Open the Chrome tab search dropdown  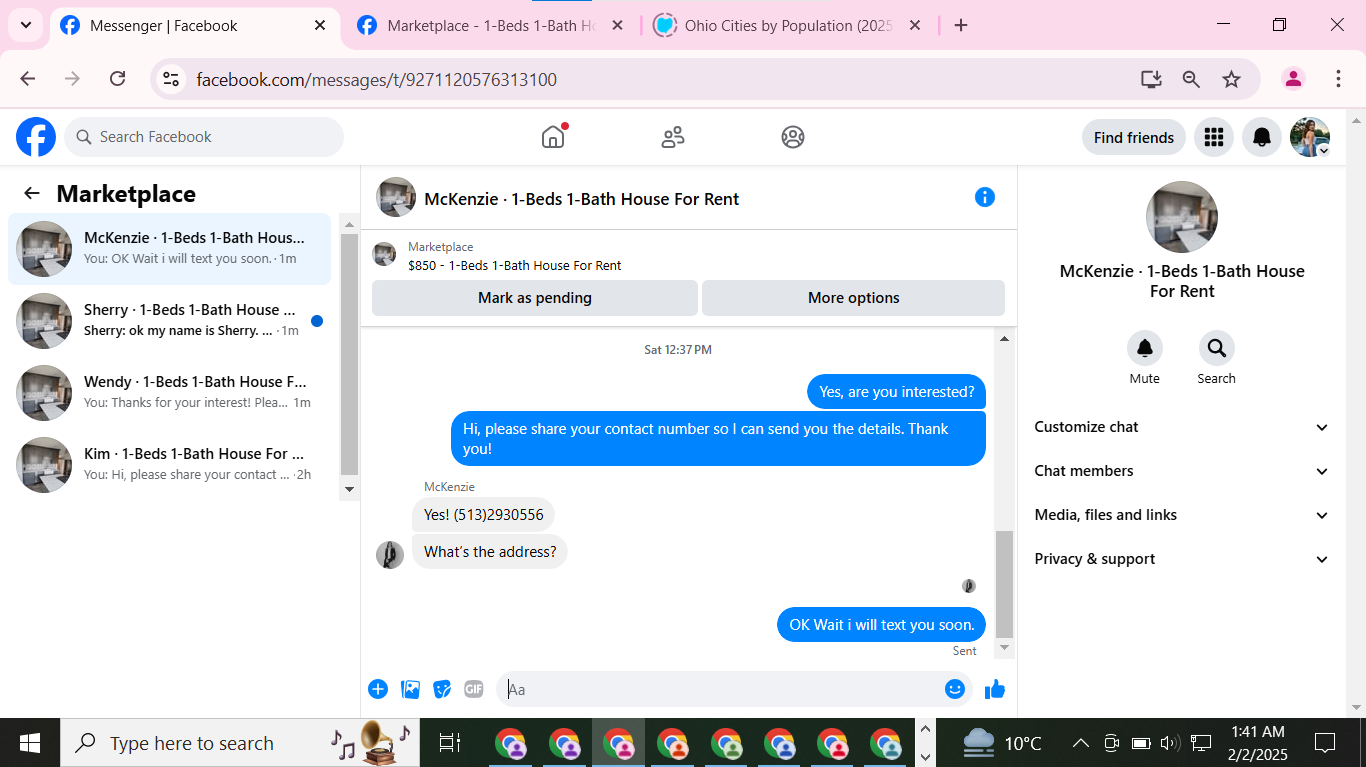tap(25, 25)
